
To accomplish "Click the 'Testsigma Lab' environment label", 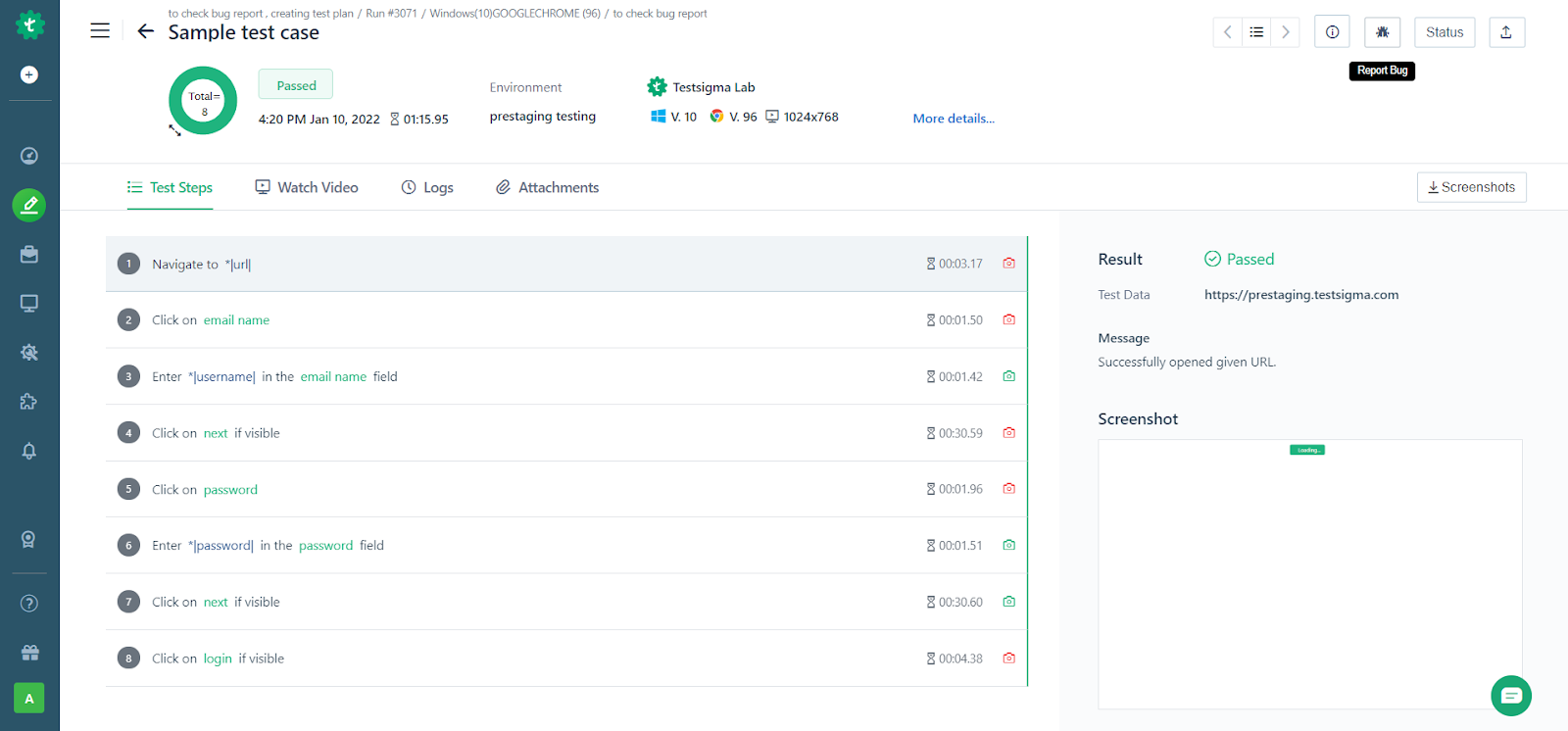I will pyautogui.click(x=713, y=87).
